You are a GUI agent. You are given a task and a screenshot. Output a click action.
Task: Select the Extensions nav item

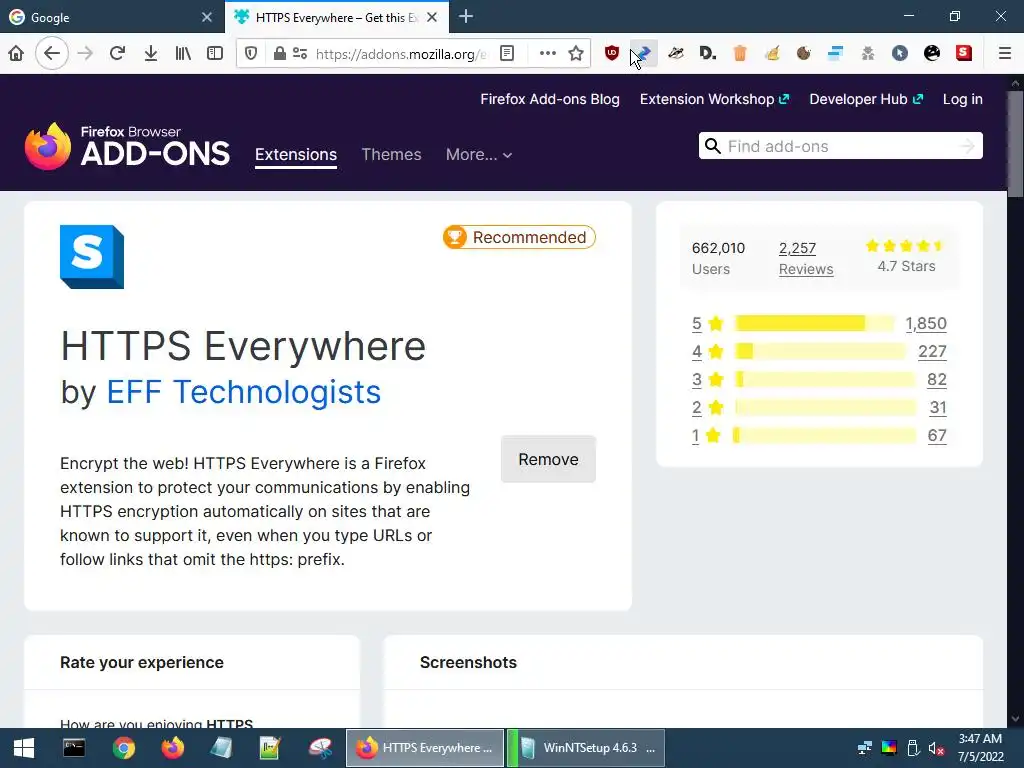(296, 155)
